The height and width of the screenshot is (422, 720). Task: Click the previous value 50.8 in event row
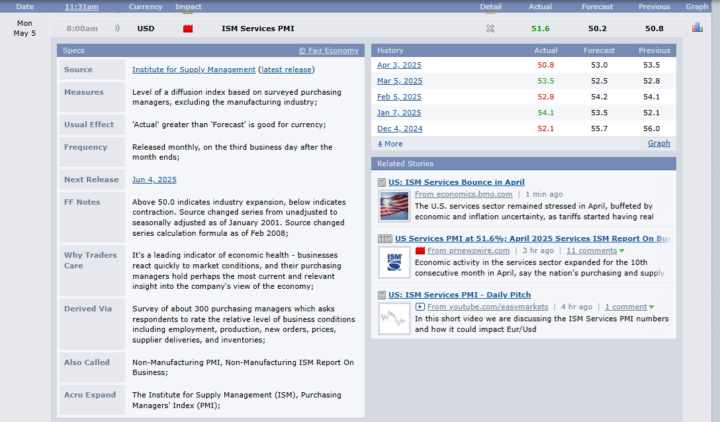click(654, 28)
